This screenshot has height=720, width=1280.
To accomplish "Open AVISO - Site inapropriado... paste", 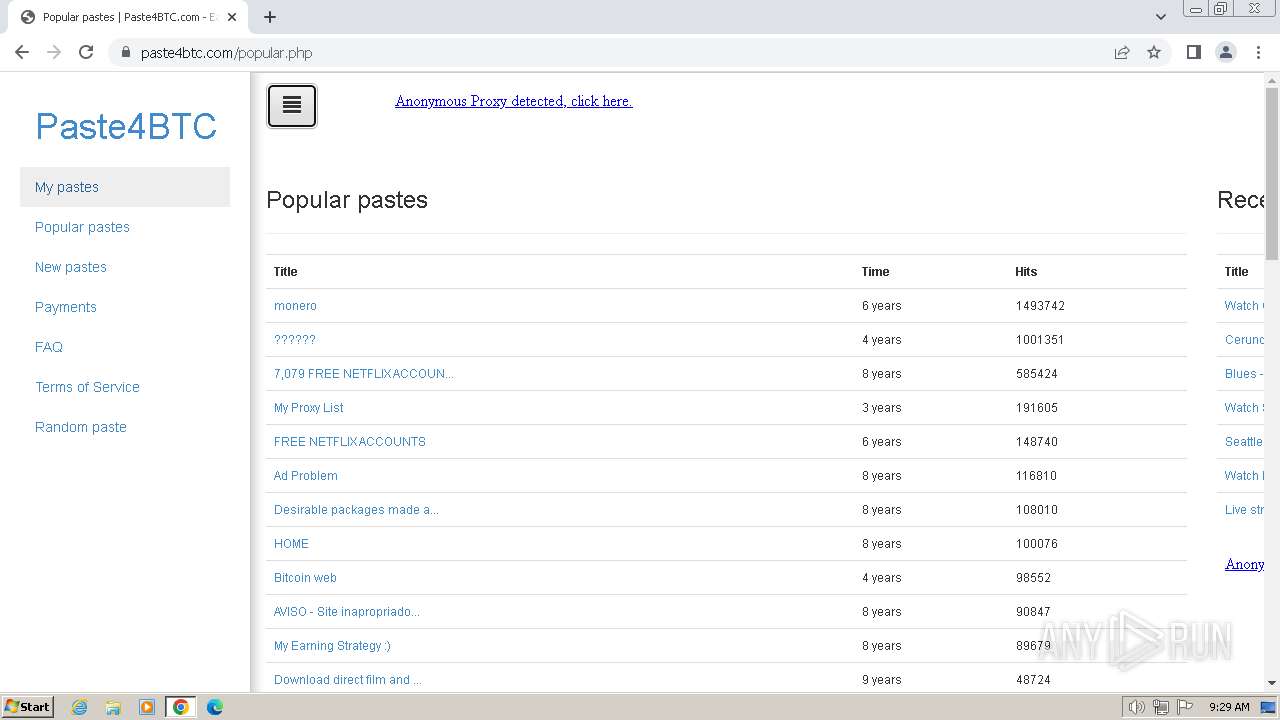I will click(347, 612).
